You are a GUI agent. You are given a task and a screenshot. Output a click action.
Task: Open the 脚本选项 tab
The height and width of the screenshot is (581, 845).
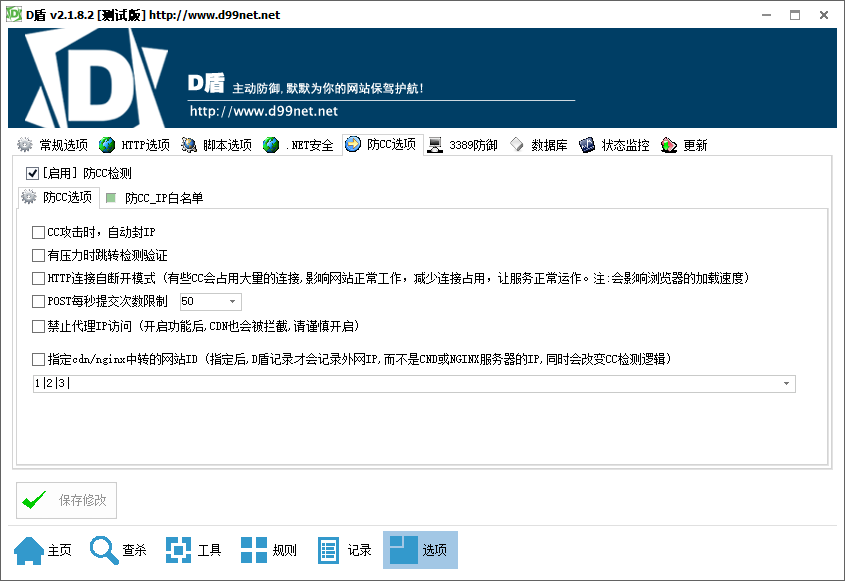coord(217,144)
